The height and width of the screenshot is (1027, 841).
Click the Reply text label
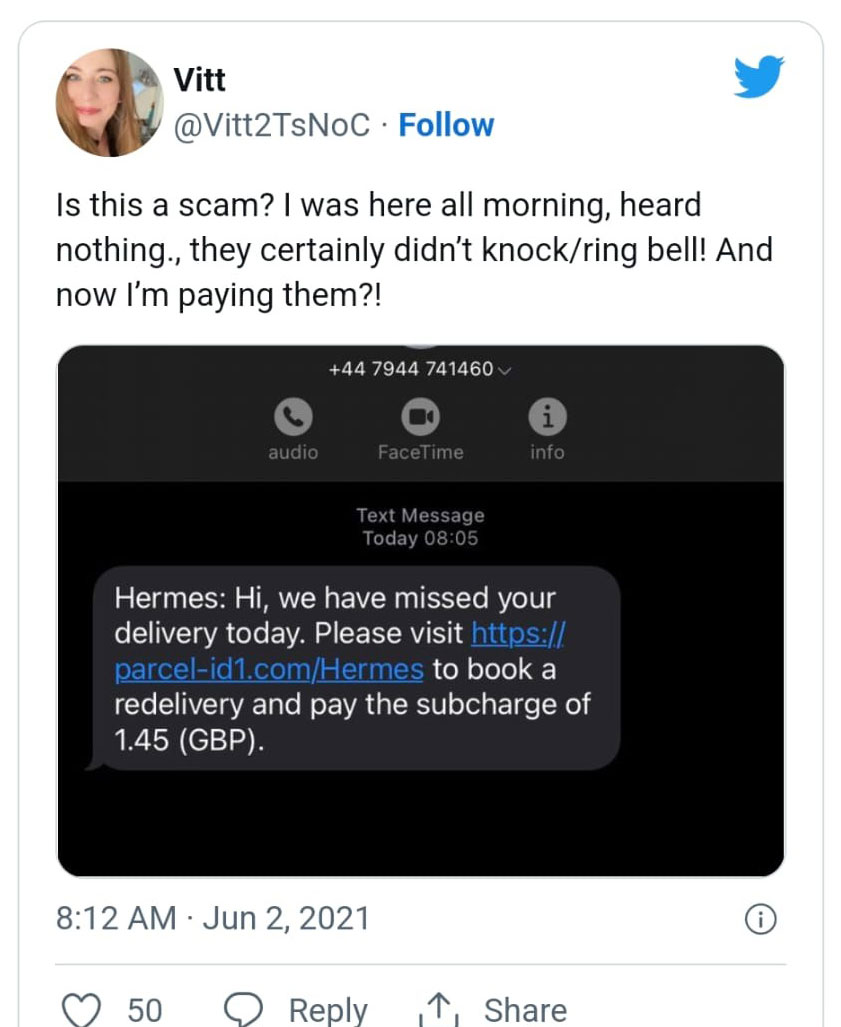(x=328, y=1009)
